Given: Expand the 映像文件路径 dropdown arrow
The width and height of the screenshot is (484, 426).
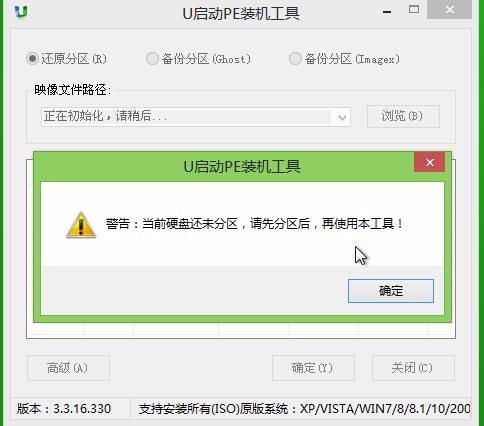Looking at the screenshot, I should [x=342, y=117].
